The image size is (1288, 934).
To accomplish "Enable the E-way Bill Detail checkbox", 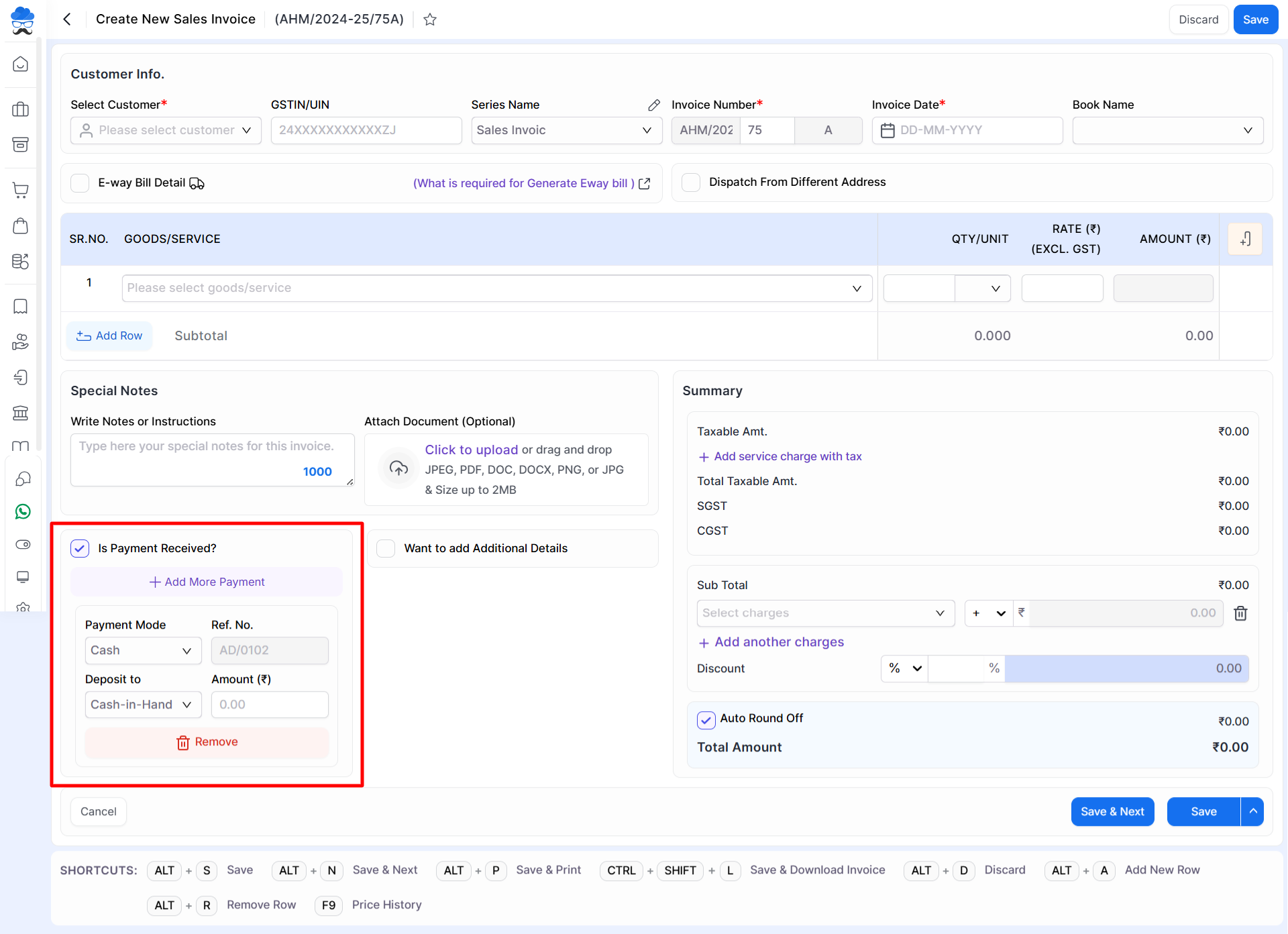I will (80, 183).
